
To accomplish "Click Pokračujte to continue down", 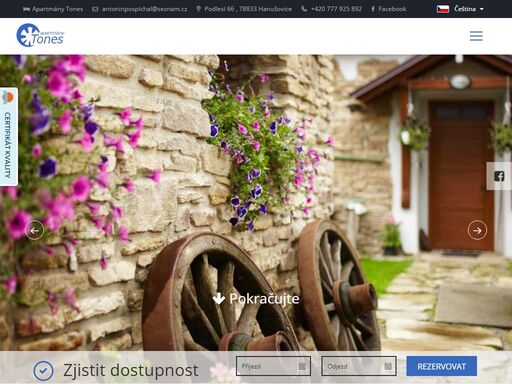I will 256,299.
